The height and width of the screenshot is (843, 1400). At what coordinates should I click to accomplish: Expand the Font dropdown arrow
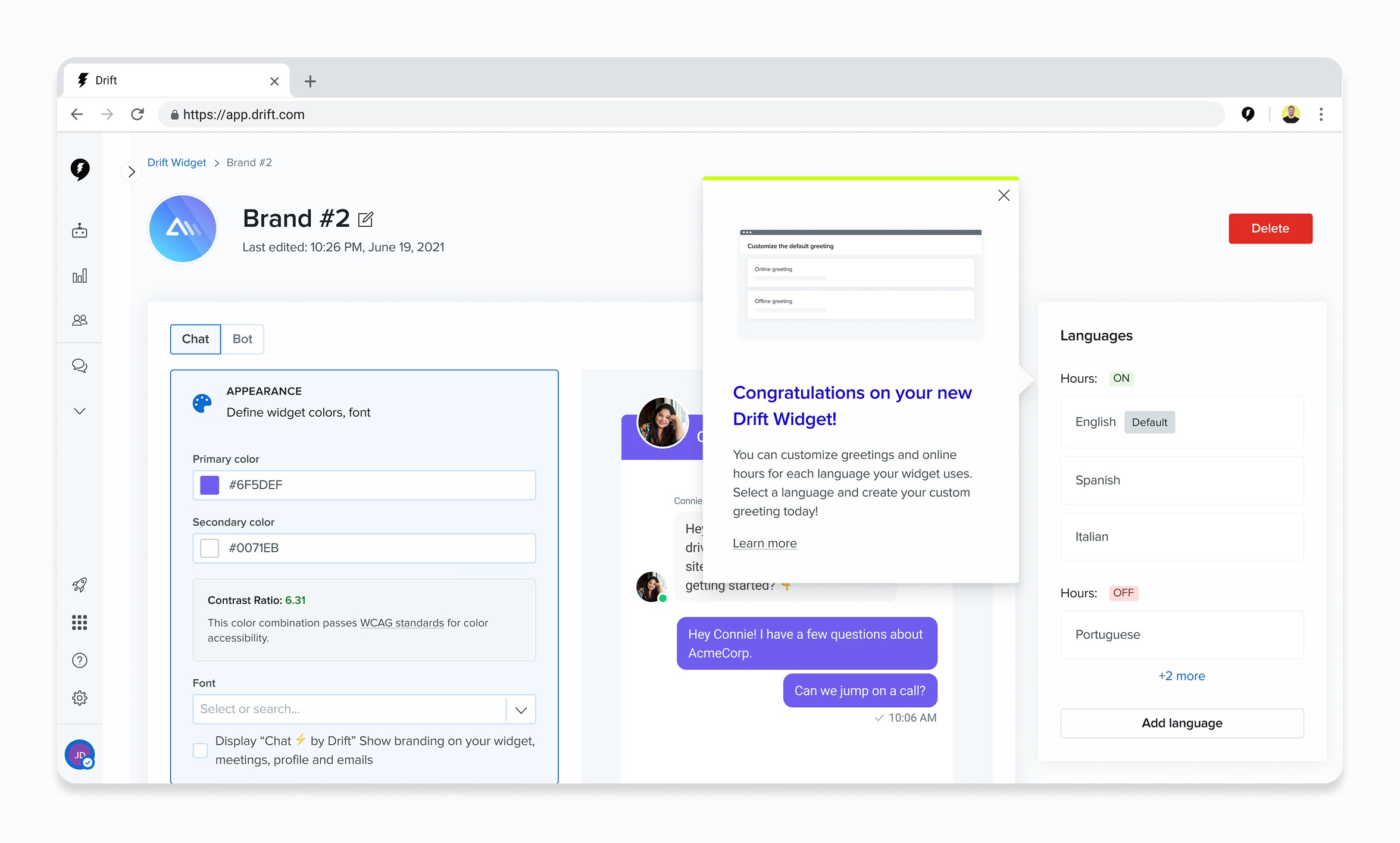coord(521,710)
